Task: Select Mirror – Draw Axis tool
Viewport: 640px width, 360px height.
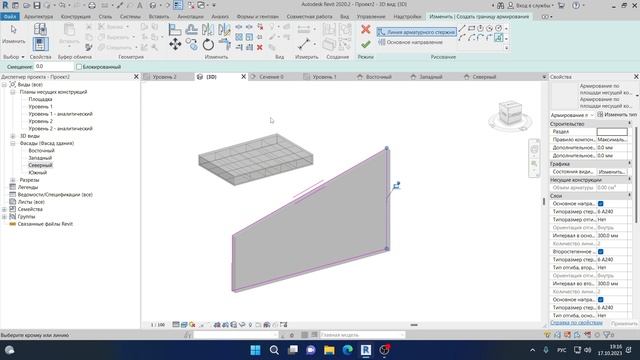Action: point(224,29)
